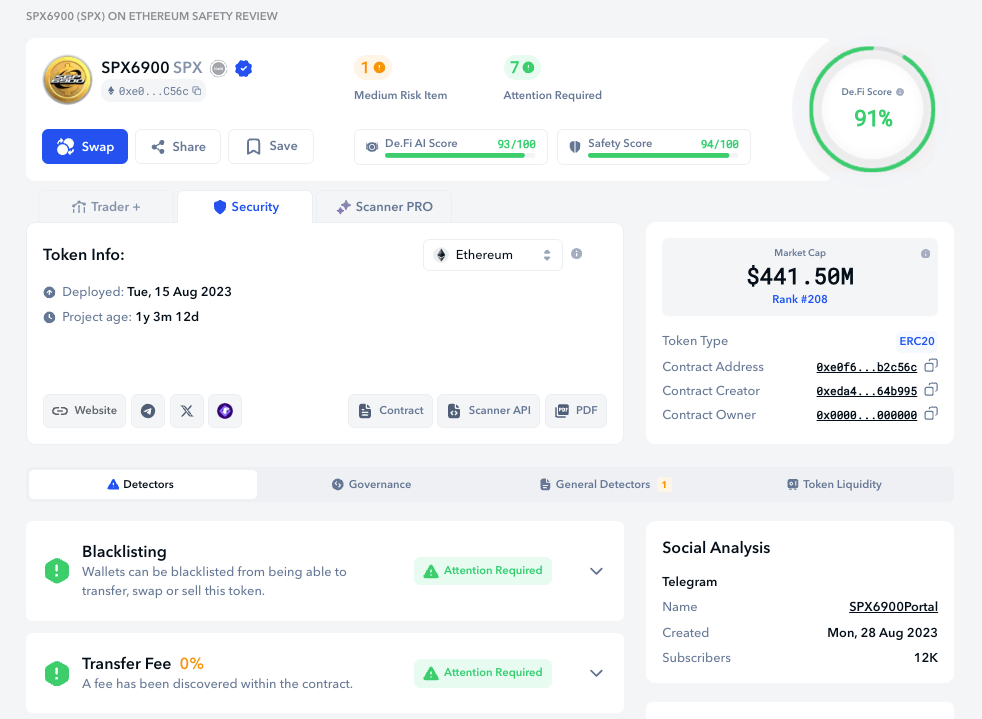Open the De.Fi Score info tooltip
Viewport: 982px width, 719px height.
point(900,92)
